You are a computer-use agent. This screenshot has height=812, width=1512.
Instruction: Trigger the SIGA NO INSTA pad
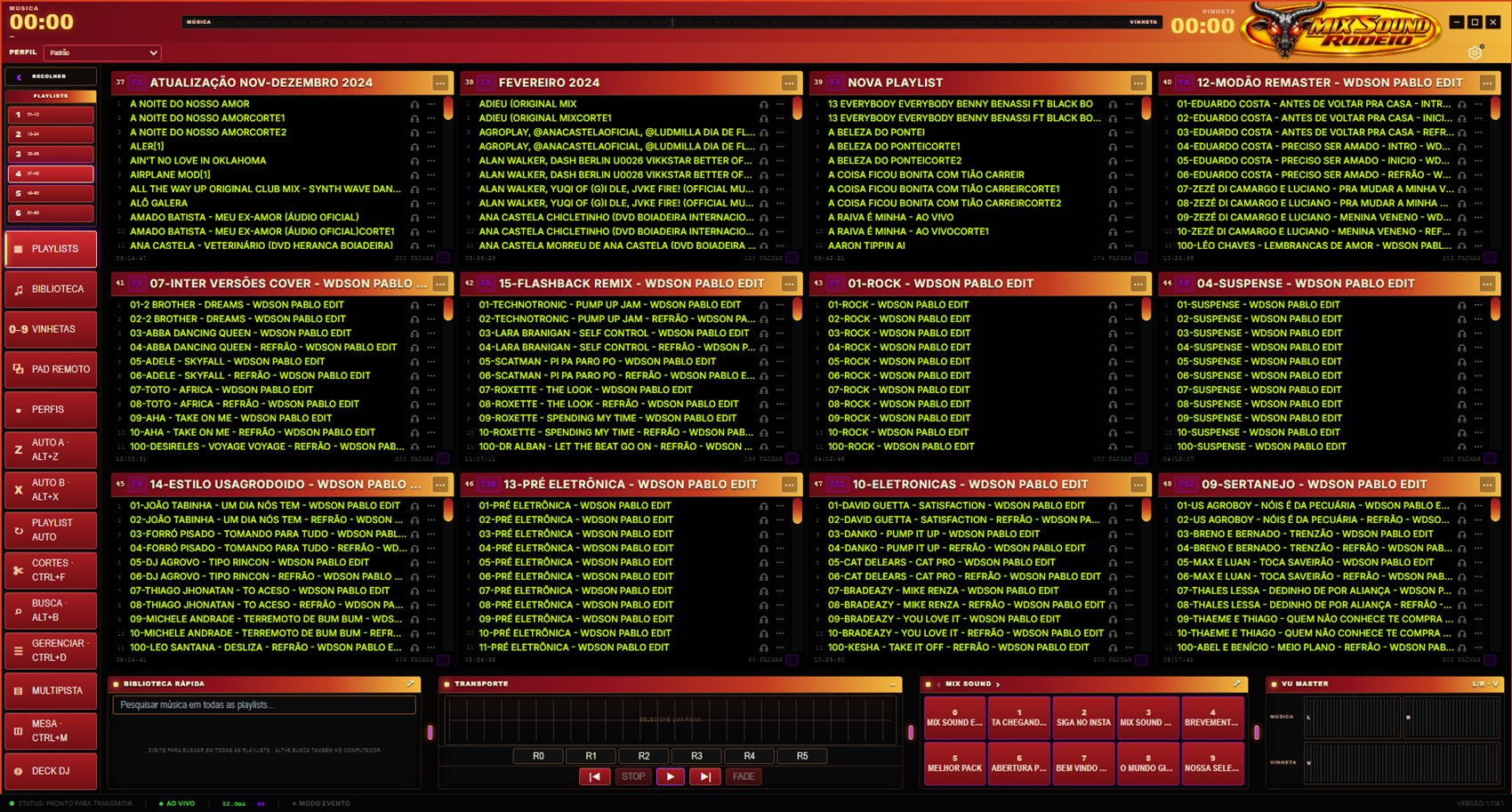(1083, 718)
